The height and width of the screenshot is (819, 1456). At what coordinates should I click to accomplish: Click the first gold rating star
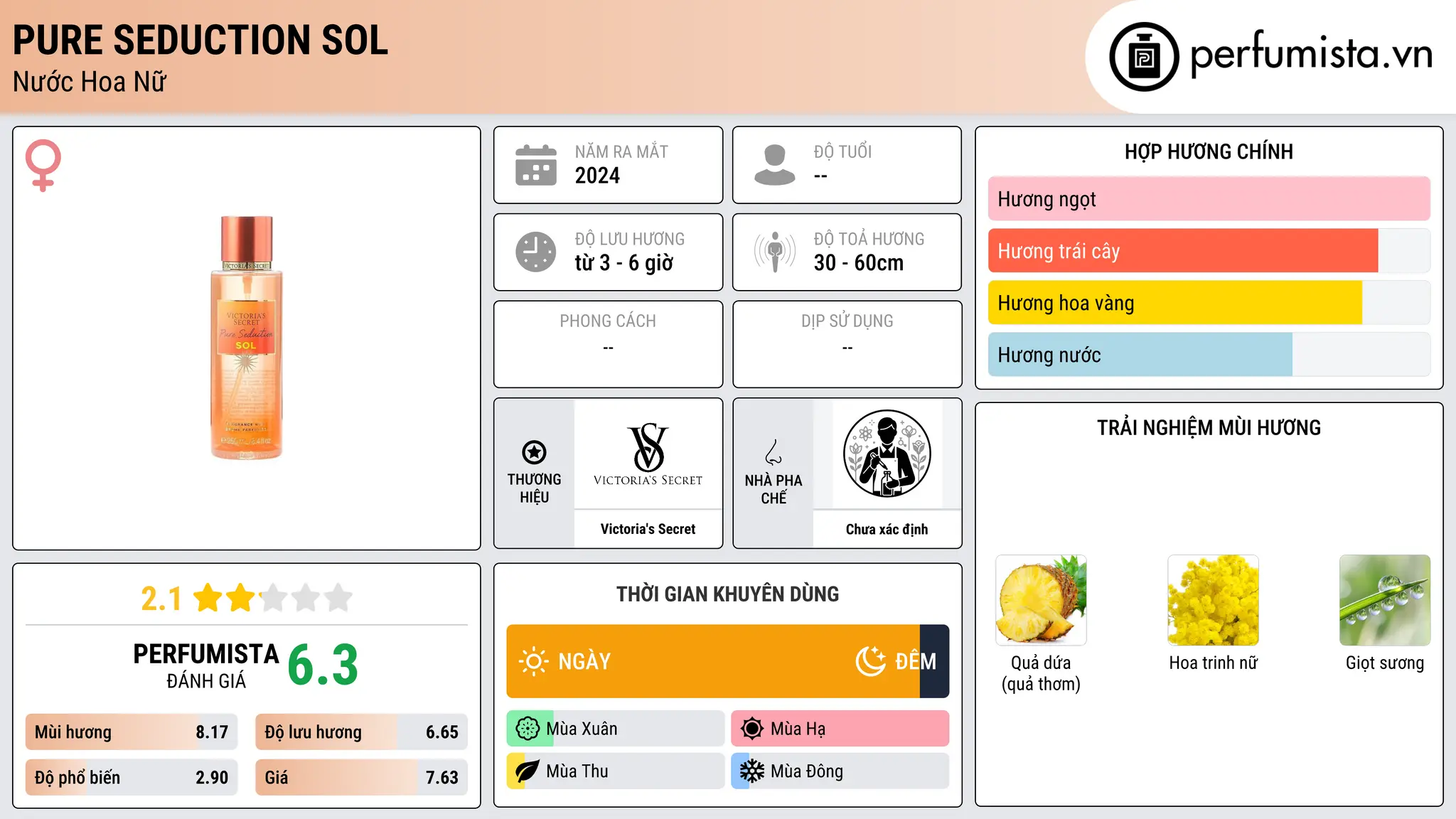208,598
